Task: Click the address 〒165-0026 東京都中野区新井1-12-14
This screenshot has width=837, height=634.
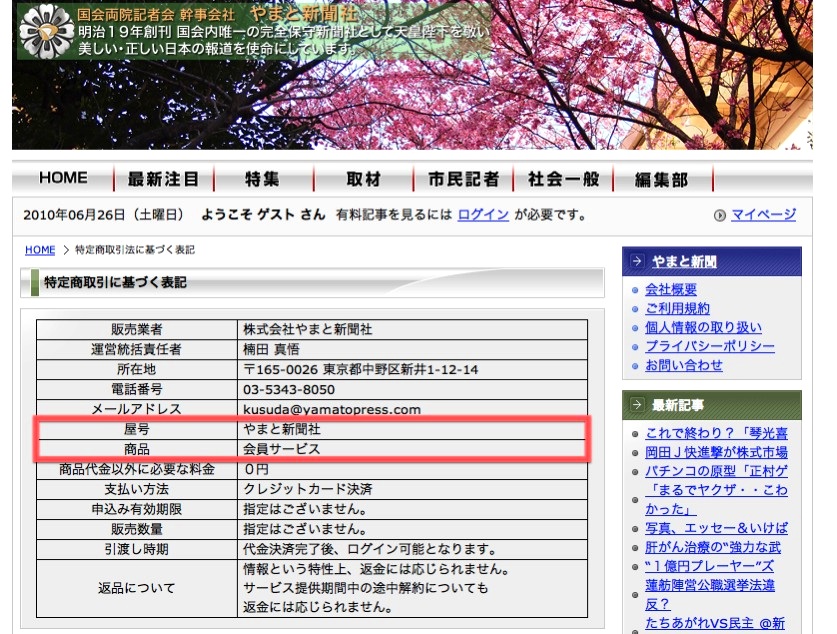Action: (412, 369)
